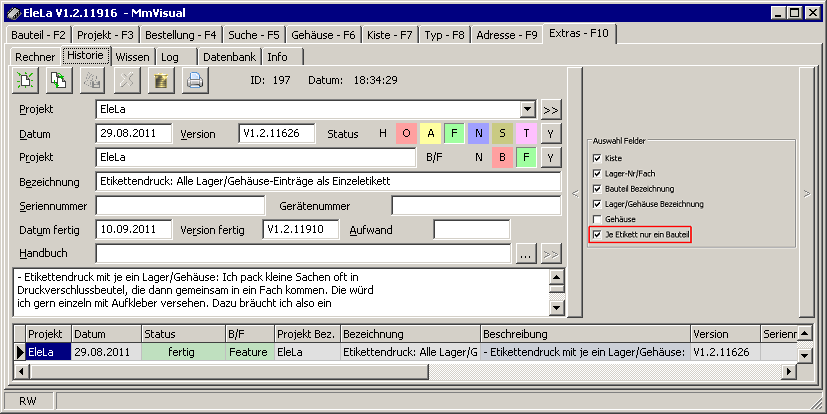The image size is (827, 414).
Task: Print the history entry with the printer icon
Action: pos(195,81)
